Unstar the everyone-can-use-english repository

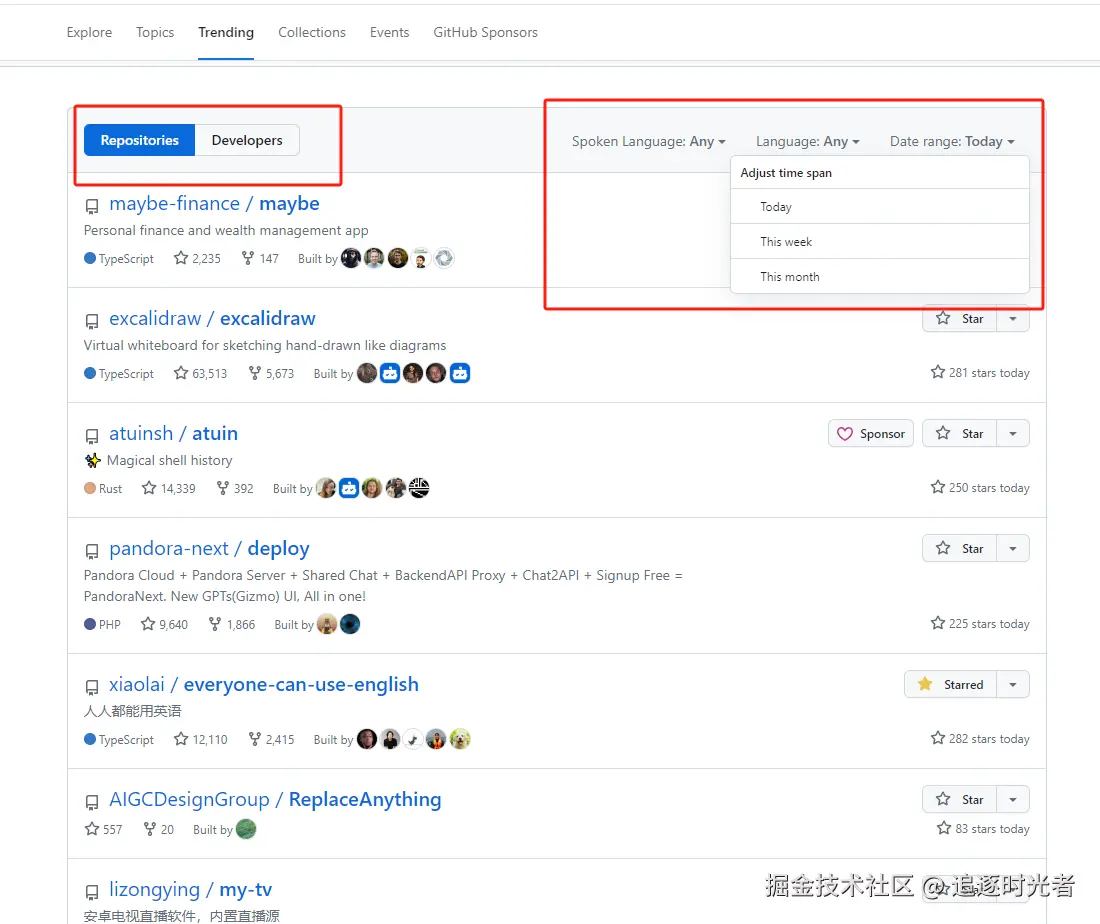pyautogui.click(x=950, y=685)
